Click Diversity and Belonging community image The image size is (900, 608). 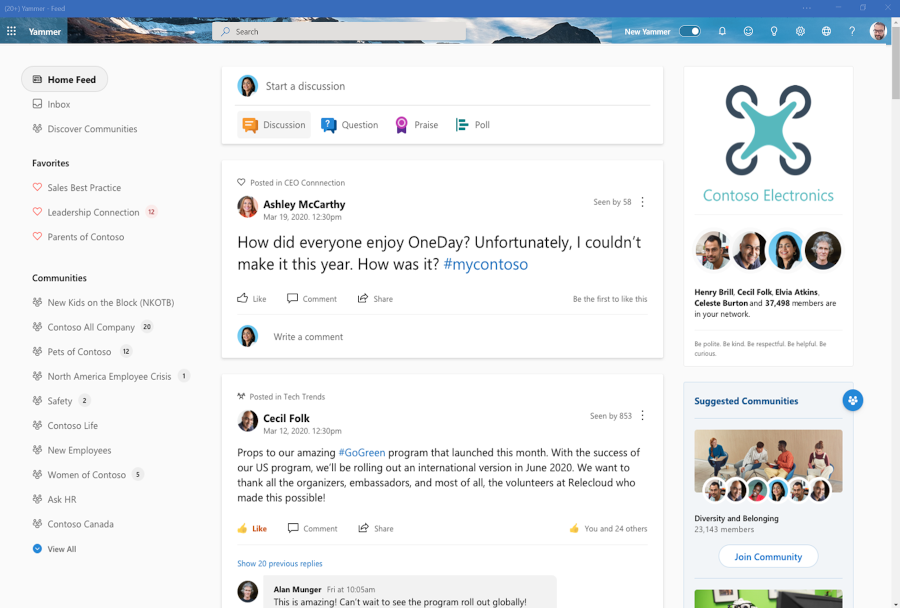768,461
